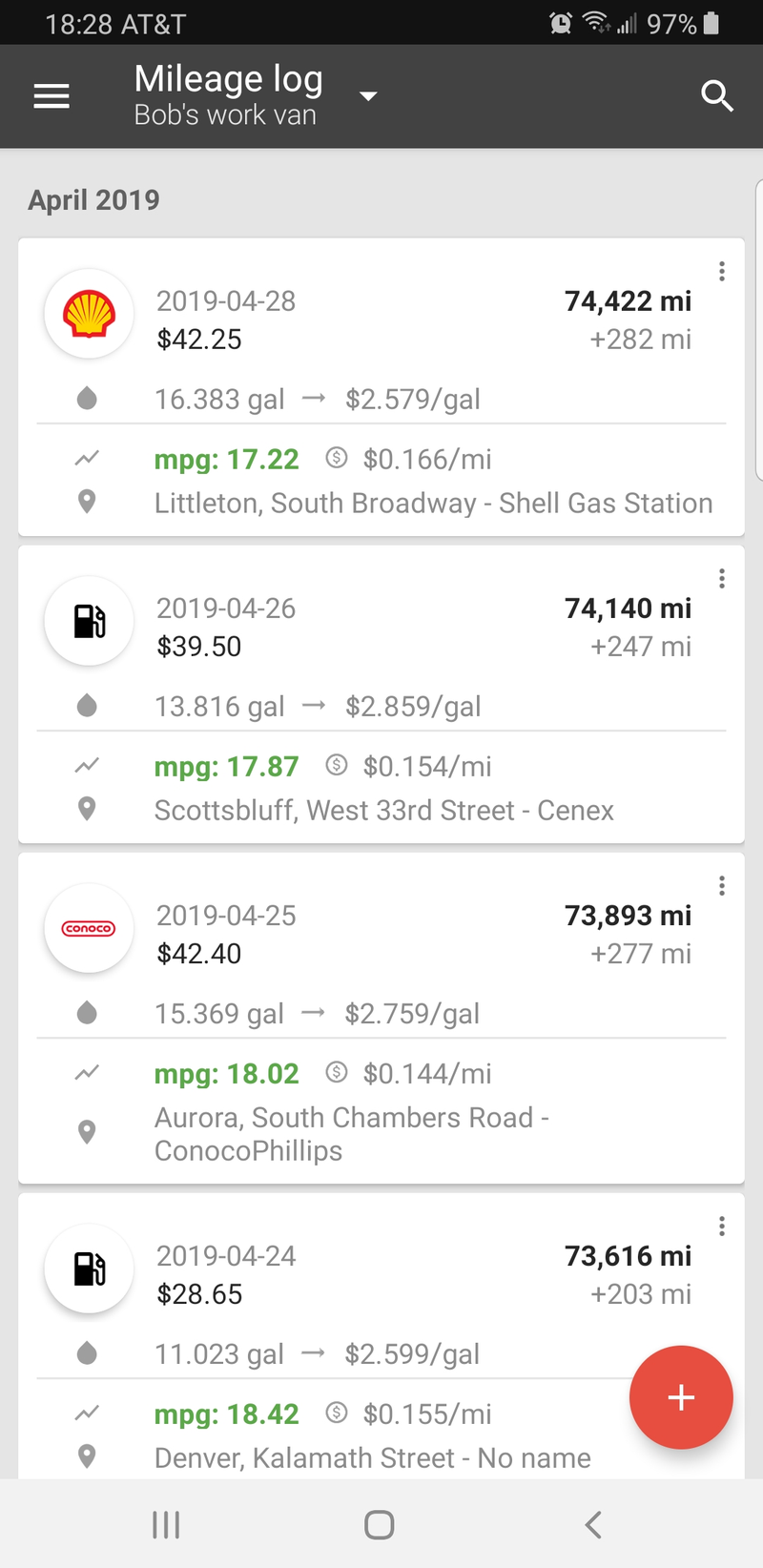Expand the Mileage log vehicle dropdown arrow
The image size is (763, 1568).
point(368,96)
